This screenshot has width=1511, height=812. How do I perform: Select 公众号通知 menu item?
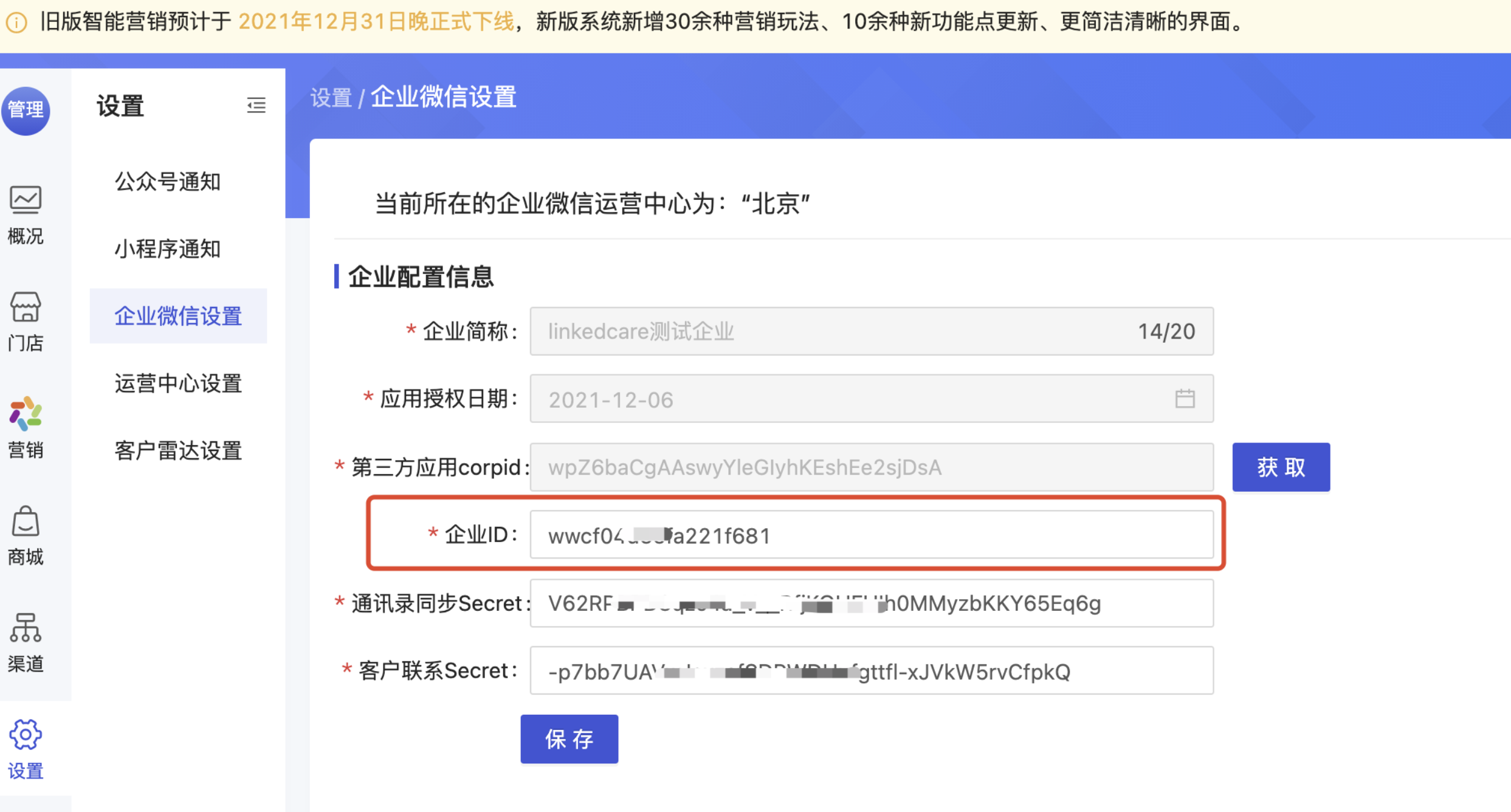click(x=167, y=182)
